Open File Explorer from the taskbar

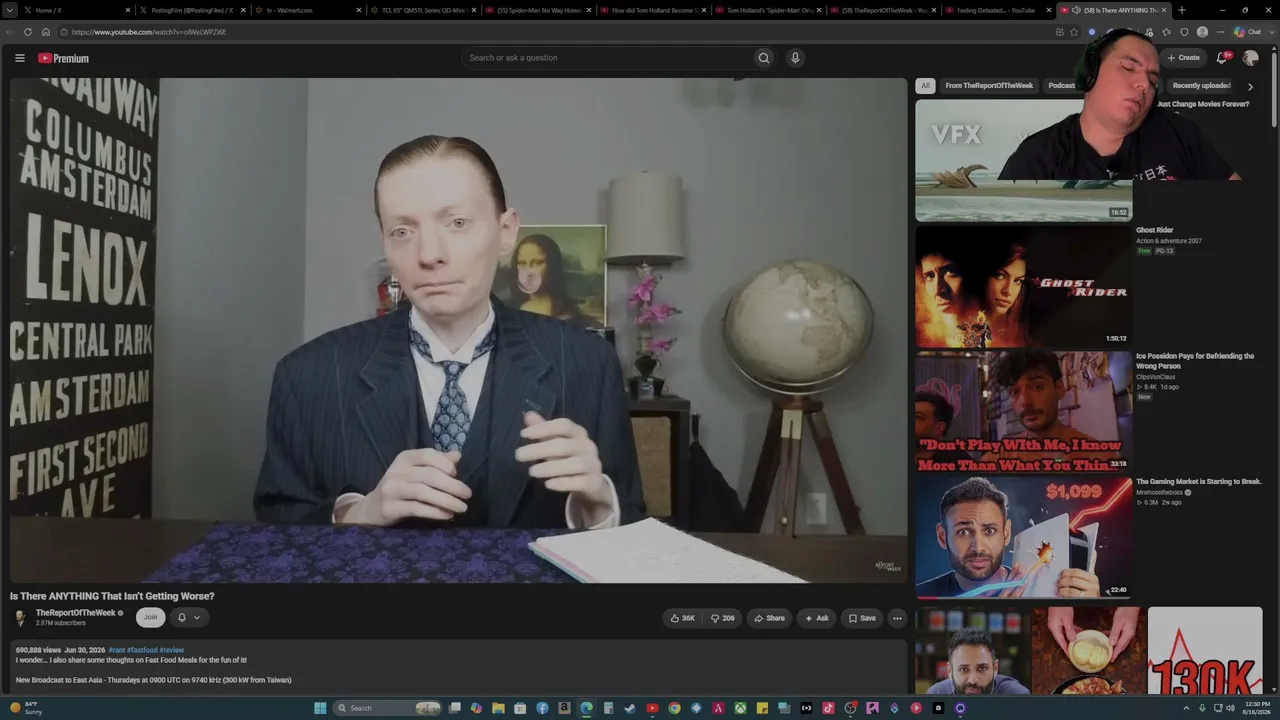point(498,708)
